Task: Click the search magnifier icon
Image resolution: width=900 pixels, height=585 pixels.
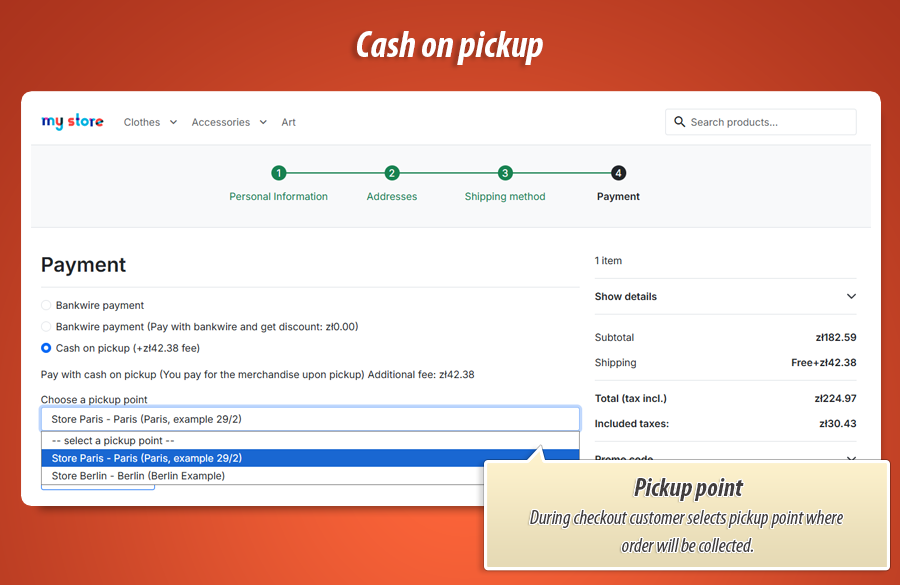Action: [x=680, y=122]
